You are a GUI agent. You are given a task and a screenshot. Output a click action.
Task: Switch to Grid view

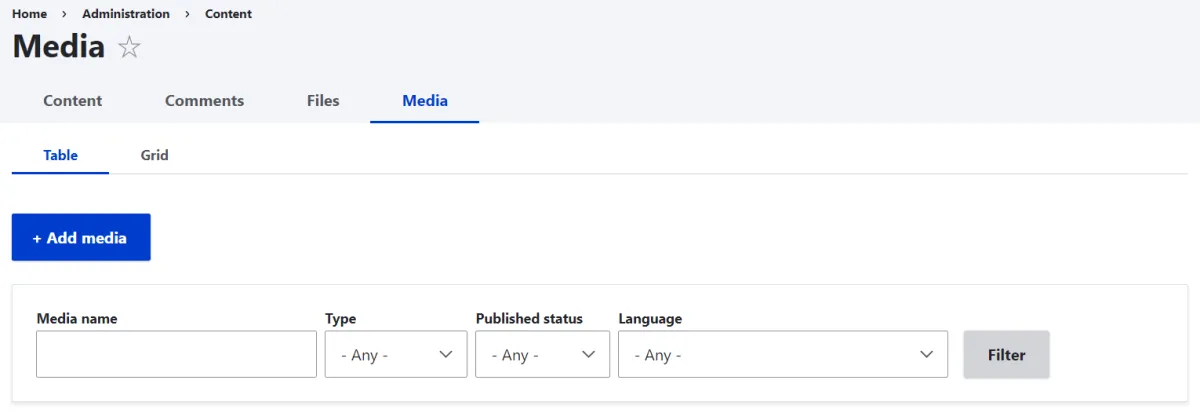[x=154, y=155]
